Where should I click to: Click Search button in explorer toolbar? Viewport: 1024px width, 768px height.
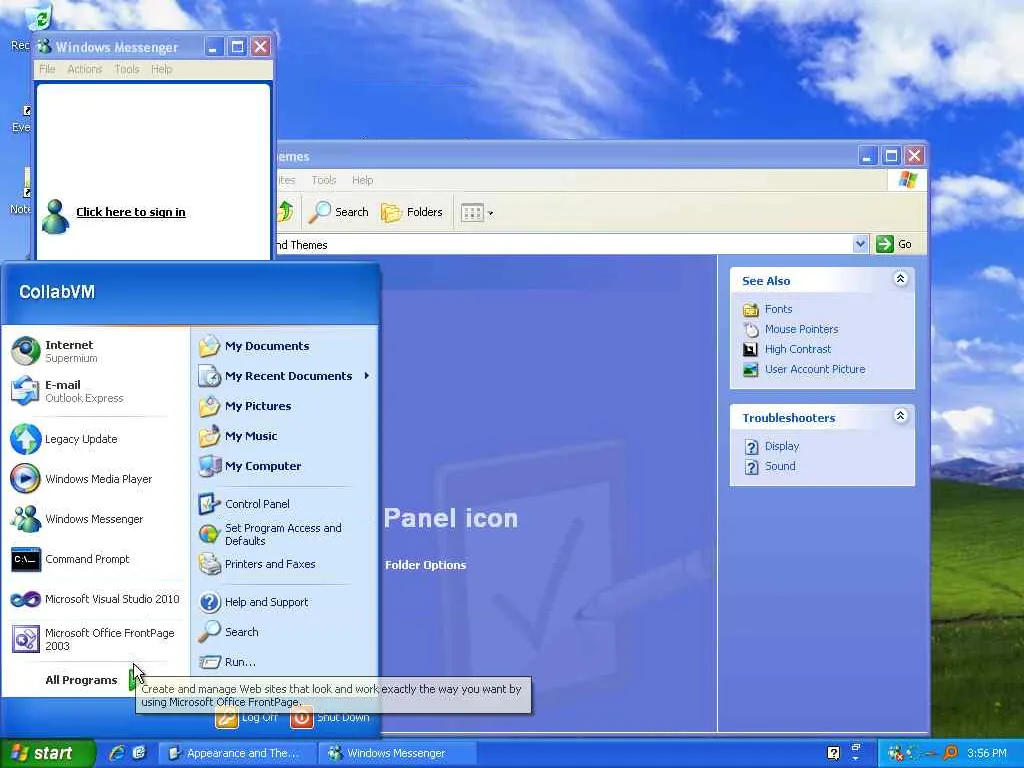338,212
